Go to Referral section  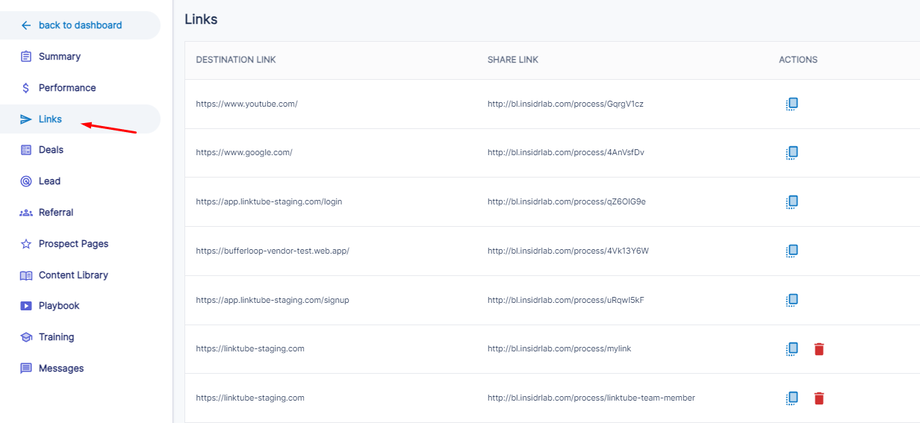pyautogui.click(x=55, y=213)
